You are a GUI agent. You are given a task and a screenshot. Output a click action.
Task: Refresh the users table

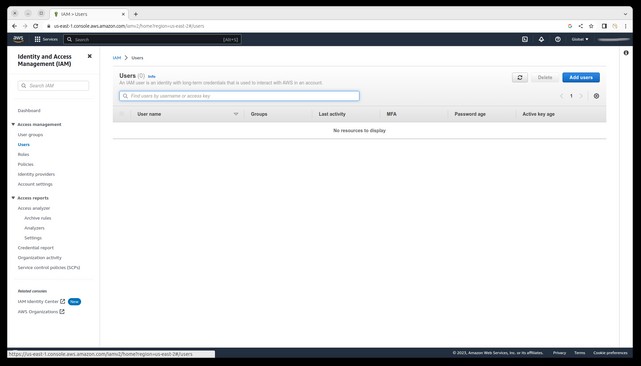tap(520, 77)
